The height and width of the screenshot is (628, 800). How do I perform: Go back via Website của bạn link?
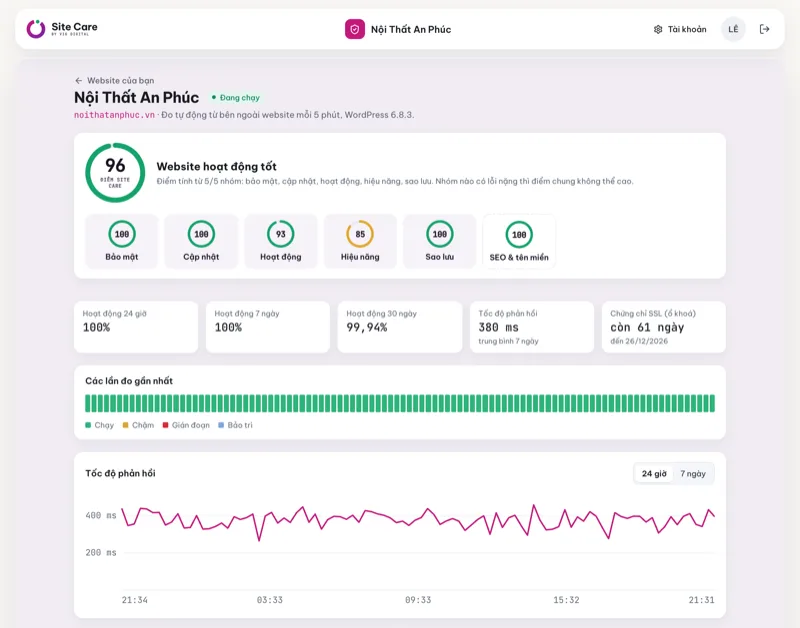coord(120,81)
